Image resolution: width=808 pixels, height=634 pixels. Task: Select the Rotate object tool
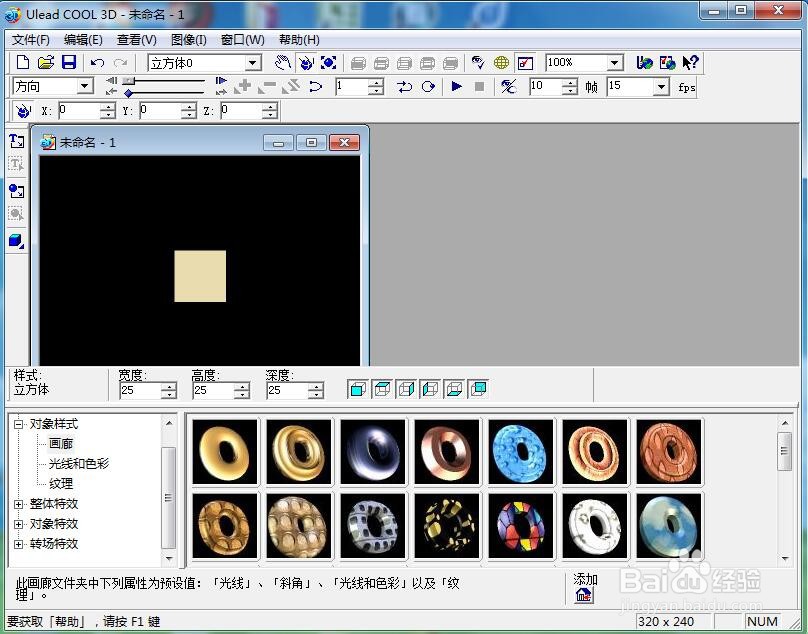(306, 63)
